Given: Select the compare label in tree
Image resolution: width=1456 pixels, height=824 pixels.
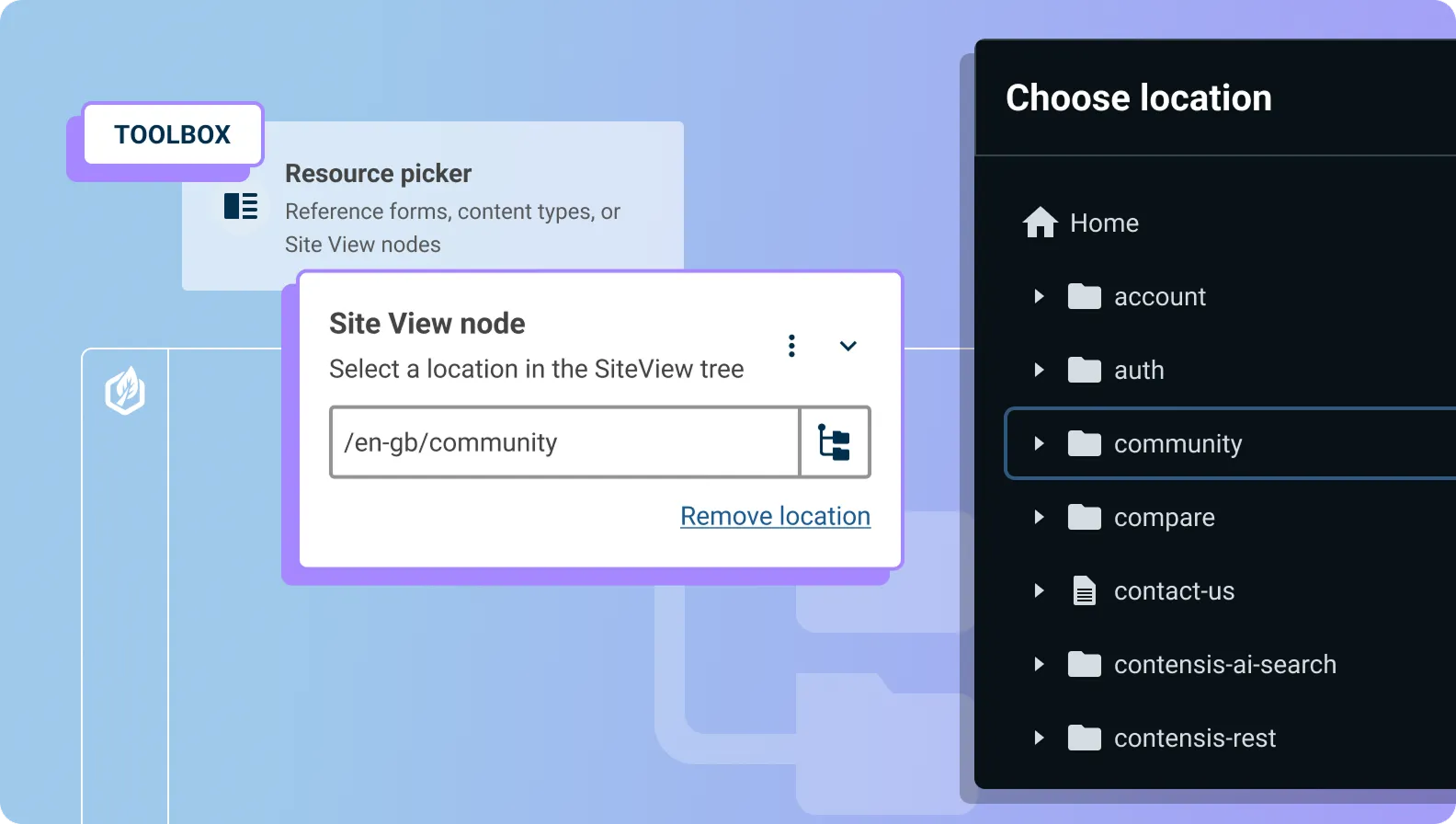Looking at the screenshot, I should [1165, 518].
